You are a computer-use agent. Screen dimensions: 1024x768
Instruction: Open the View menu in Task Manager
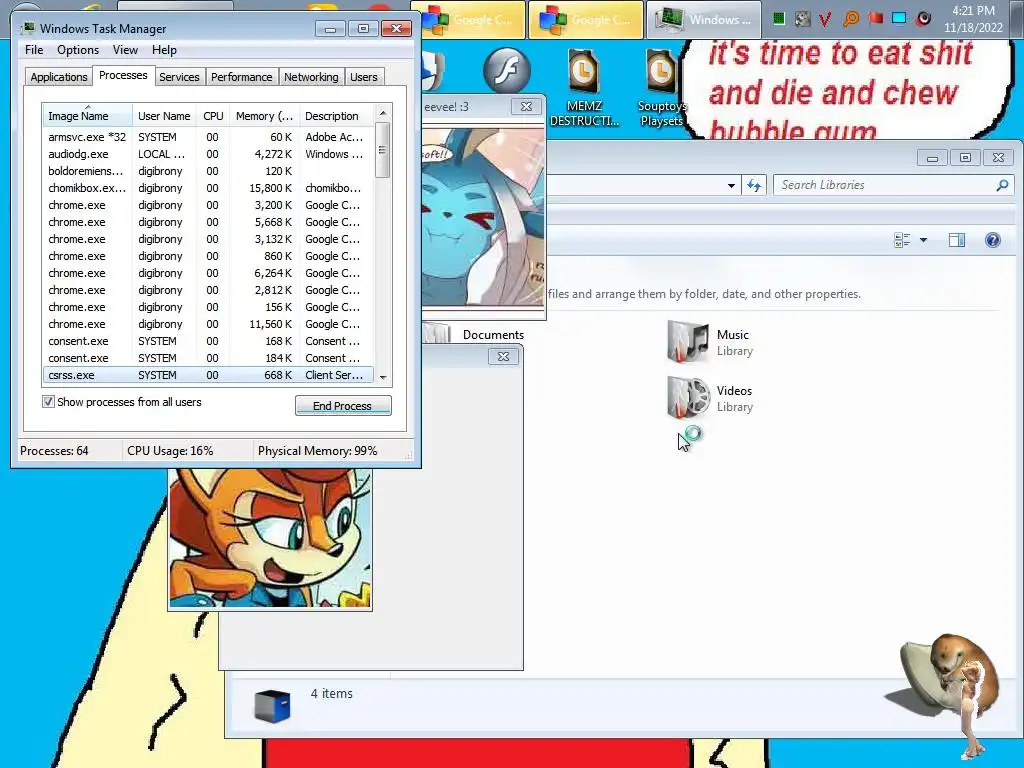tap(125, 50)
